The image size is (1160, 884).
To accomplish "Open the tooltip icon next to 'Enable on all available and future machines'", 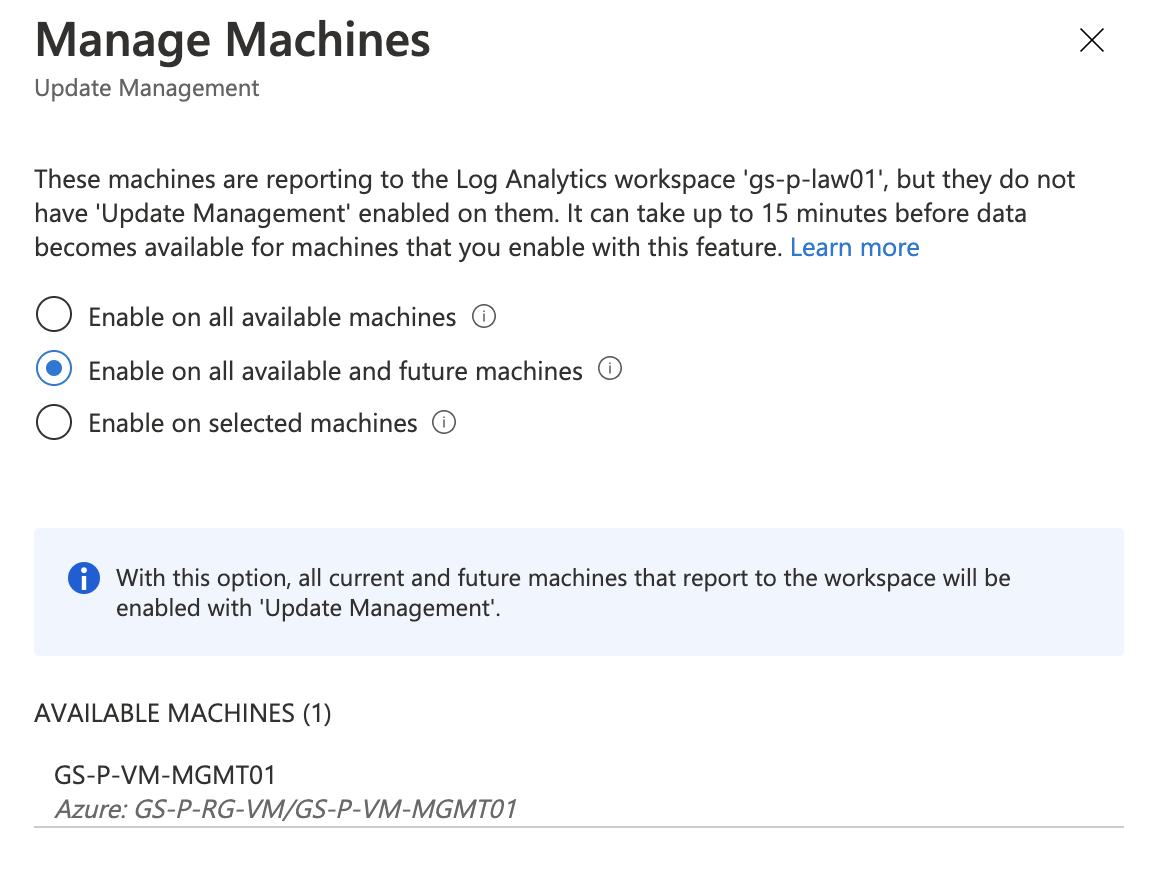I will coord(611,369).
